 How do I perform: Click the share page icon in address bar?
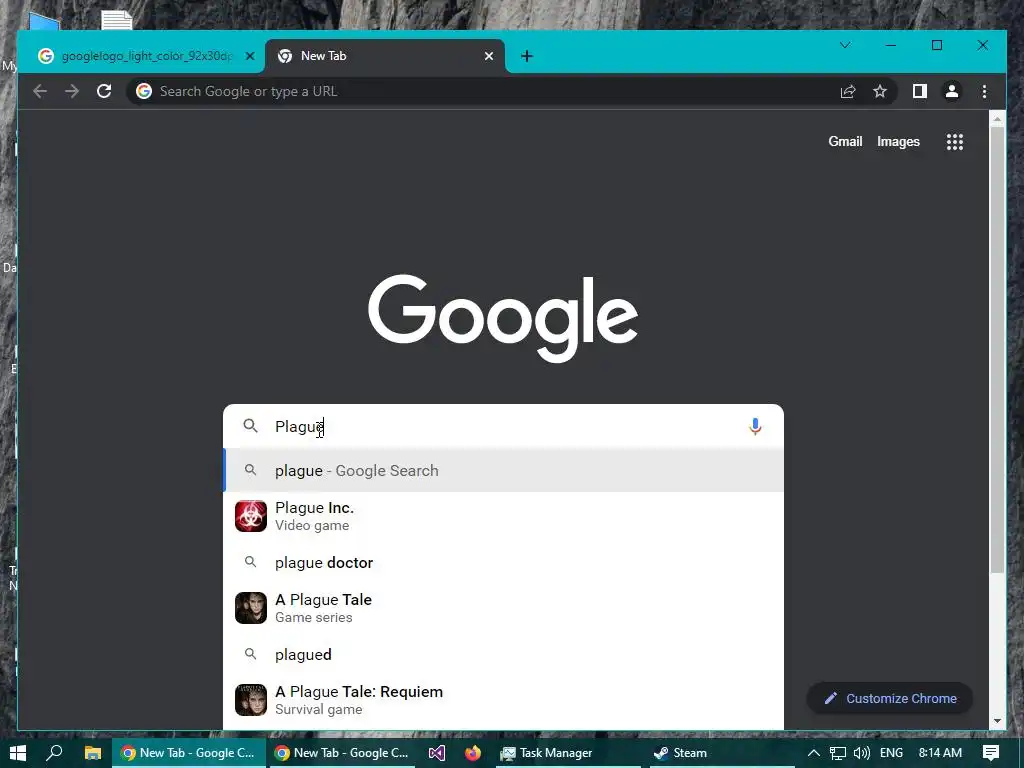pos(848,91)
